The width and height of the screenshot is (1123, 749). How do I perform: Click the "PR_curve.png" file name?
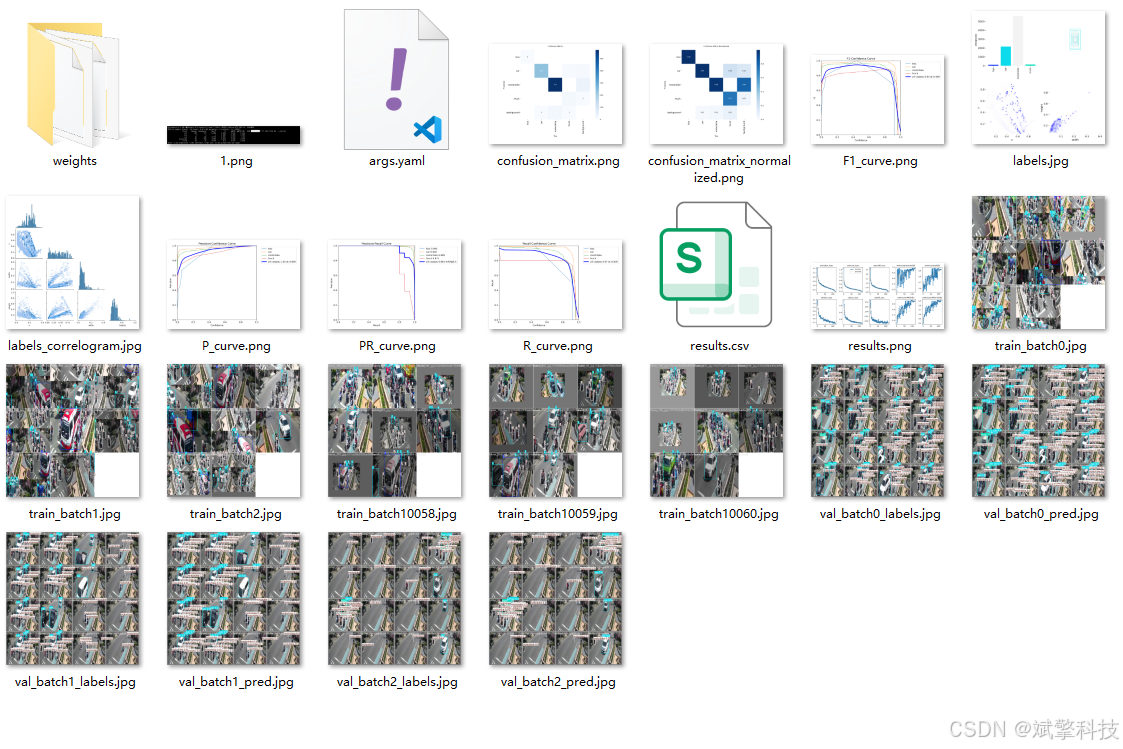click(397, 346)
